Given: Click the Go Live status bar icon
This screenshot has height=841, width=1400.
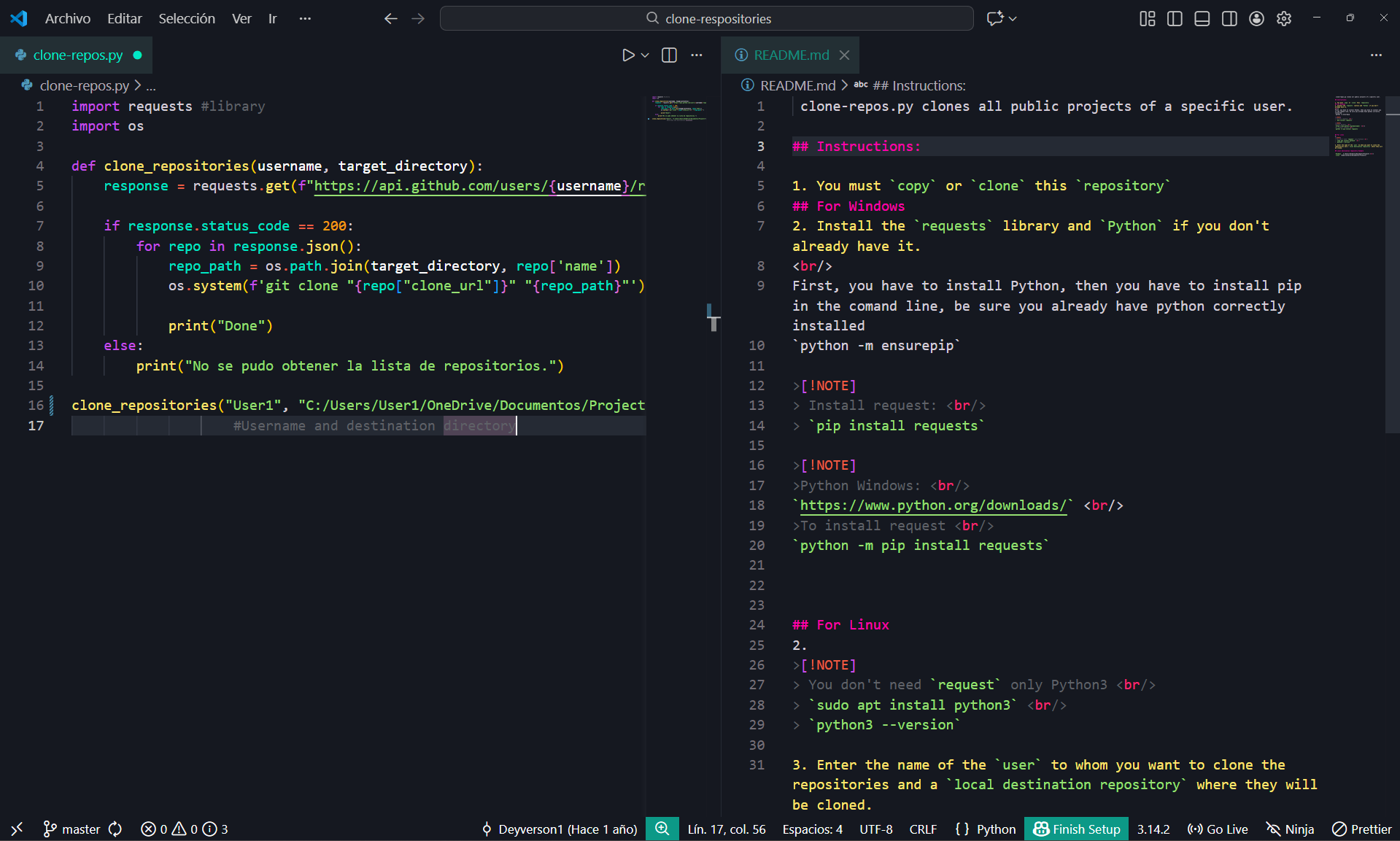Looking at the screenshot, I should 1217,829.
